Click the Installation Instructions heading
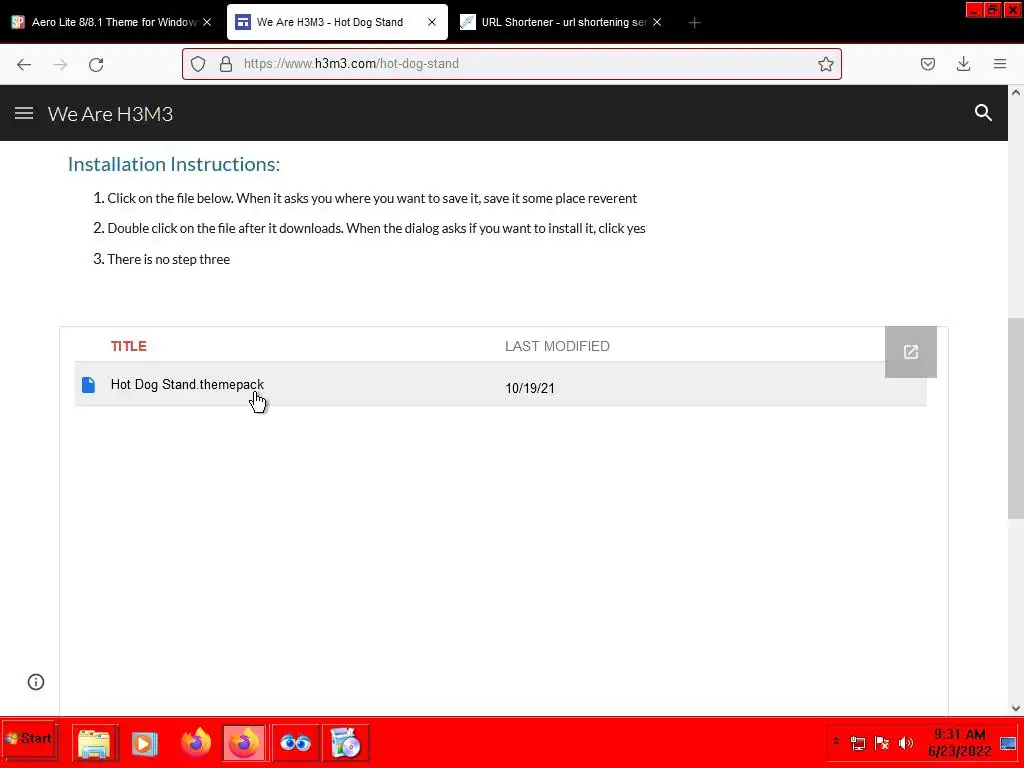The image size is (1024, 768). 174,164
